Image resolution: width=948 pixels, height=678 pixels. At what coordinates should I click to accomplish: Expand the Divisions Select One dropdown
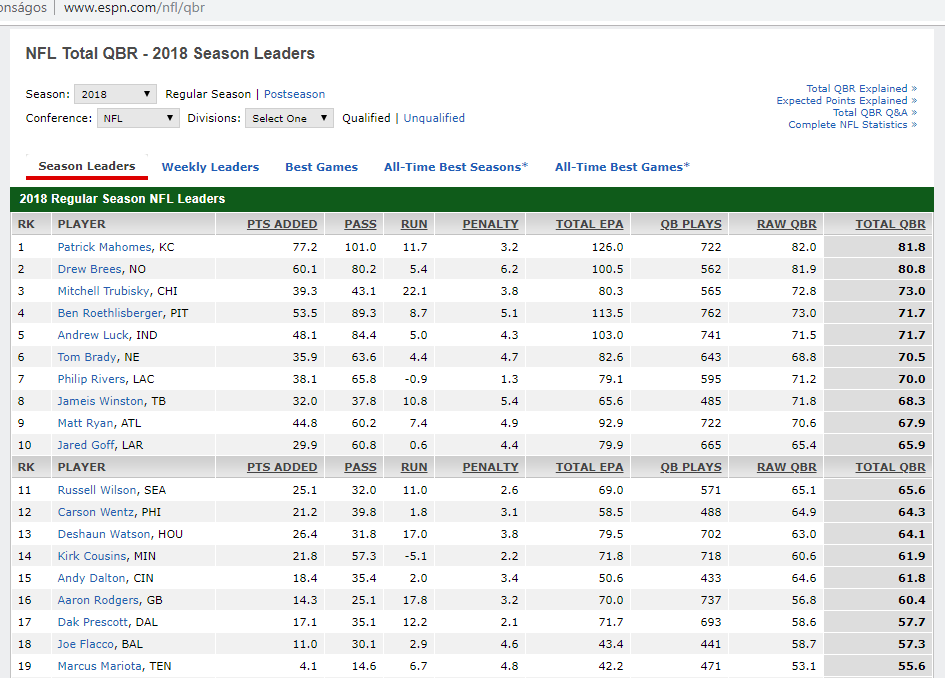(x=289, y=118)
